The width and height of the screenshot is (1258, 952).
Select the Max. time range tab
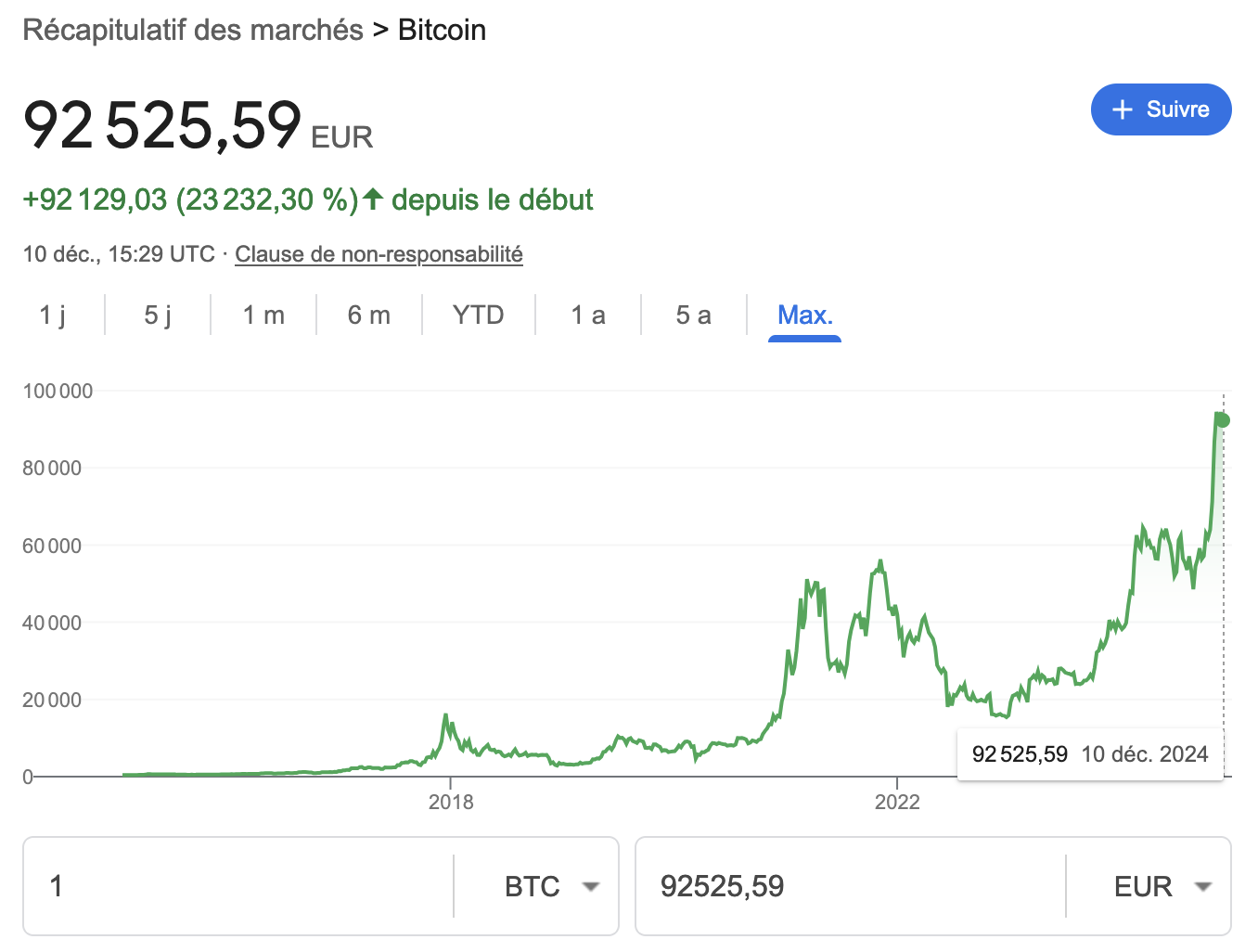click(804, 315)
